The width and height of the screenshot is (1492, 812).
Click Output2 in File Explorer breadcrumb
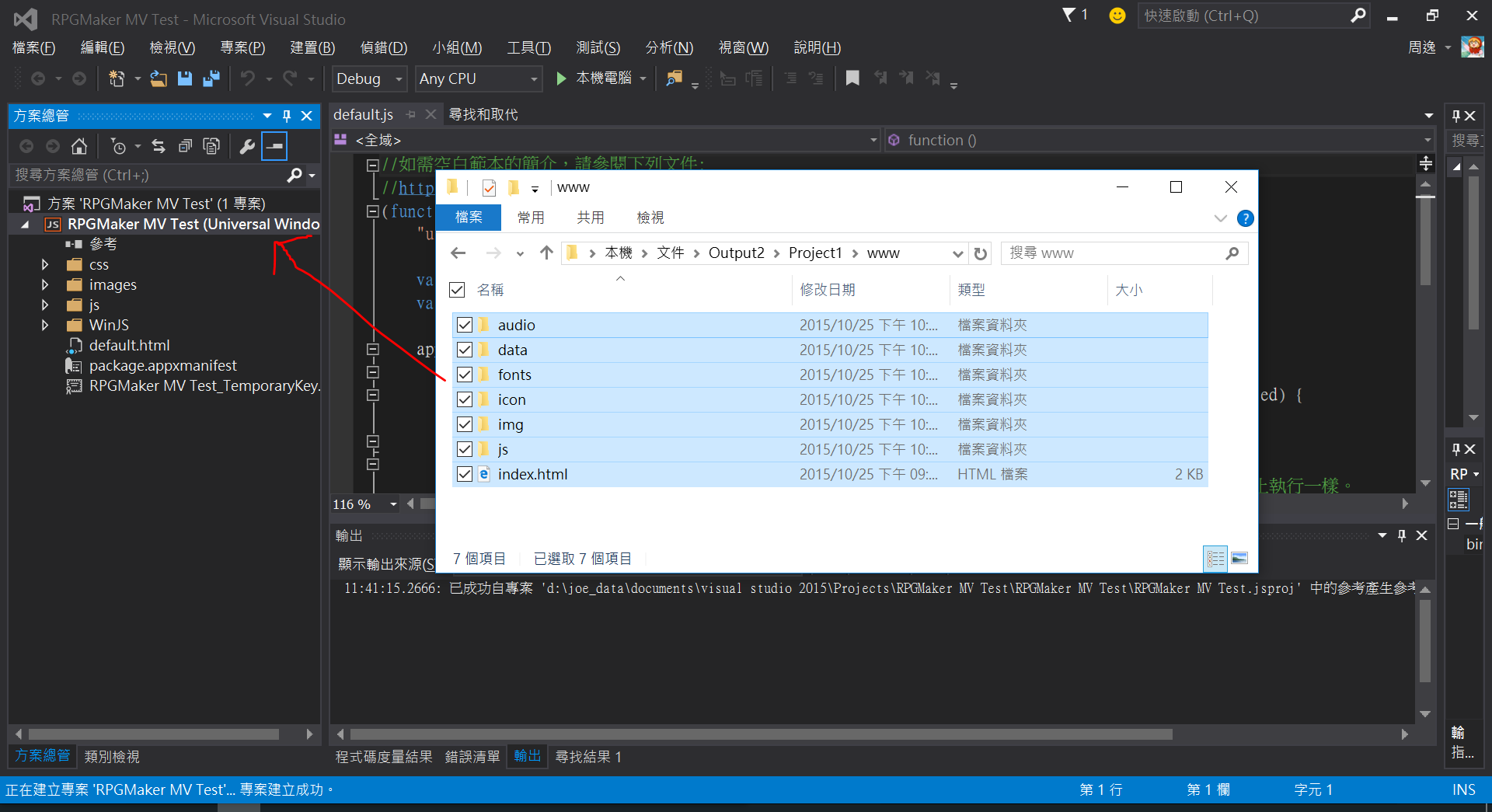click(737, 253)
